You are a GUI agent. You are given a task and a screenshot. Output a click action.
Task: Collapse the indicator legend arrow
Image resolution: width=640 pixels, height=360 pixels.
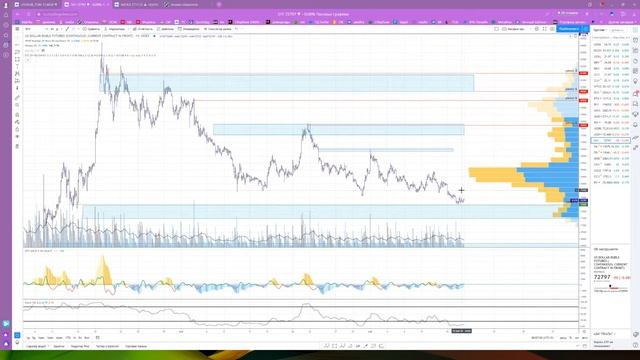coord(28,60)
